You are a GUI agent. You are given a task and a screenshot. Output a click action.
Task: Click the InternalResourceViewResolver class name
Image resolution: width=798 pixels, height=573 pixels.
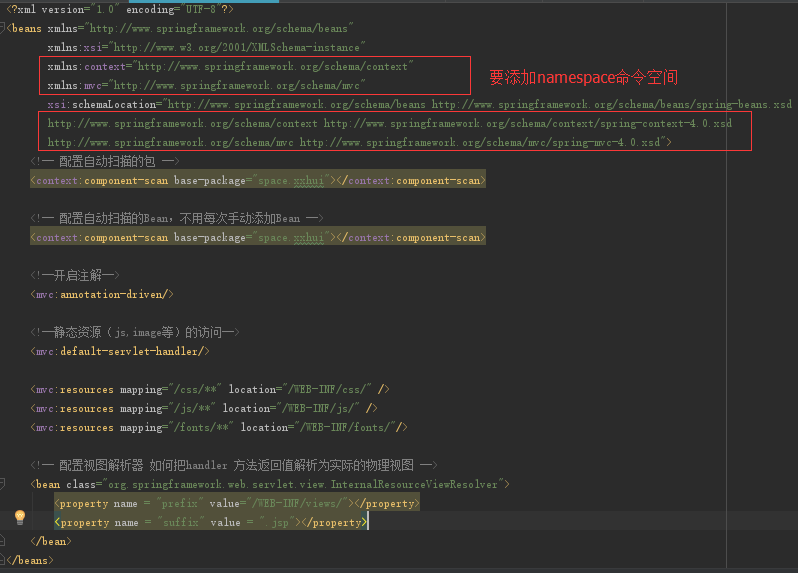click(414, 484)
